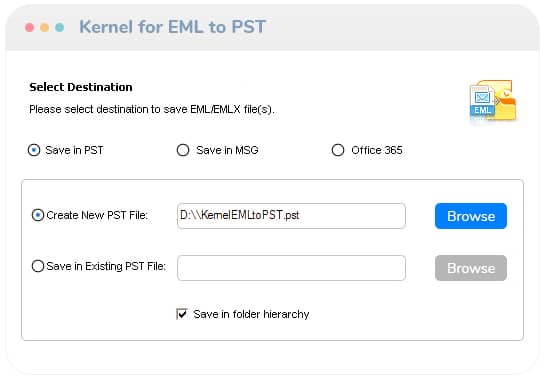Image resolution: width=545 pixels, height=380 pixels.
Task: Pick the Create New PST File option
Action: pyautogui.click(x=38, y=215)
